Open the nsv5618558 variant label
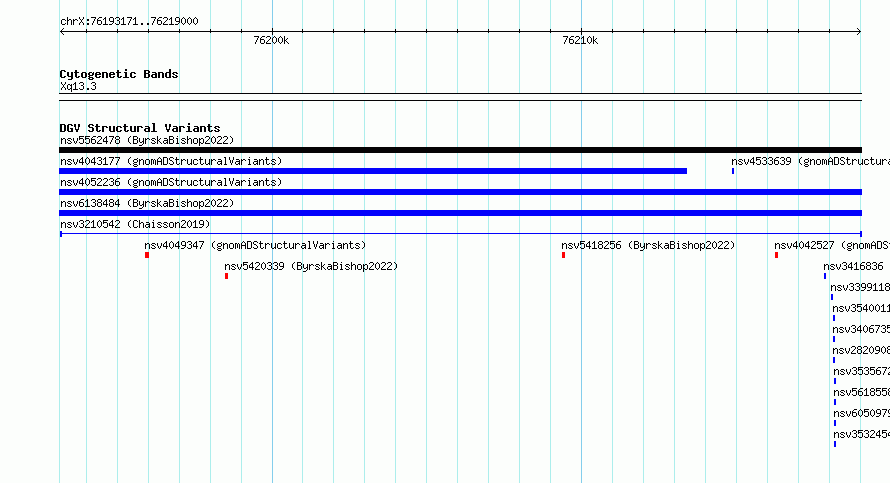 pyautogui.click(x=862, y=392)
